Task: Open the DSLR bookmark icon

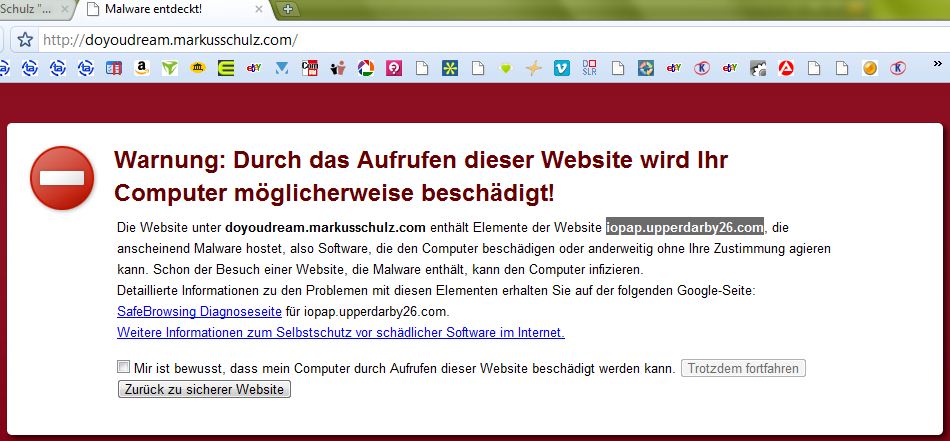Action: (x=590, y=69)
